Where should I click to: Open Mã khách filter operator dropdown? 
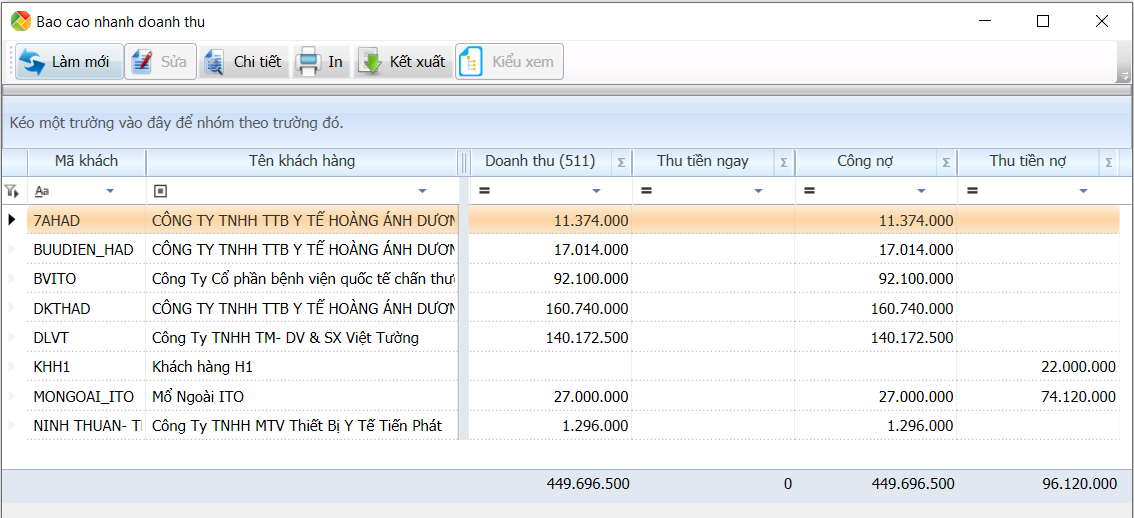click(x=110, y=191)
